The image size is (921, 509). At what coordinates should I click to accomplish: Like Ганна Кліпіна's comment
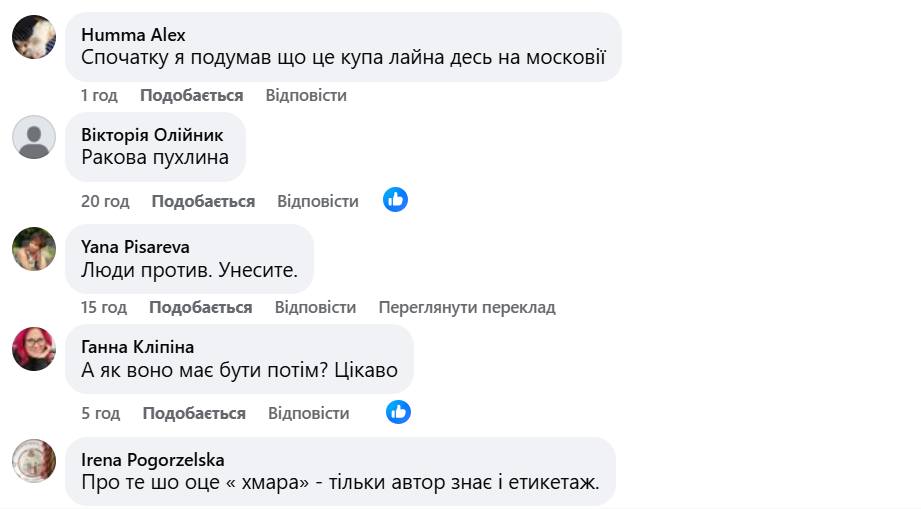coord(194,413)
